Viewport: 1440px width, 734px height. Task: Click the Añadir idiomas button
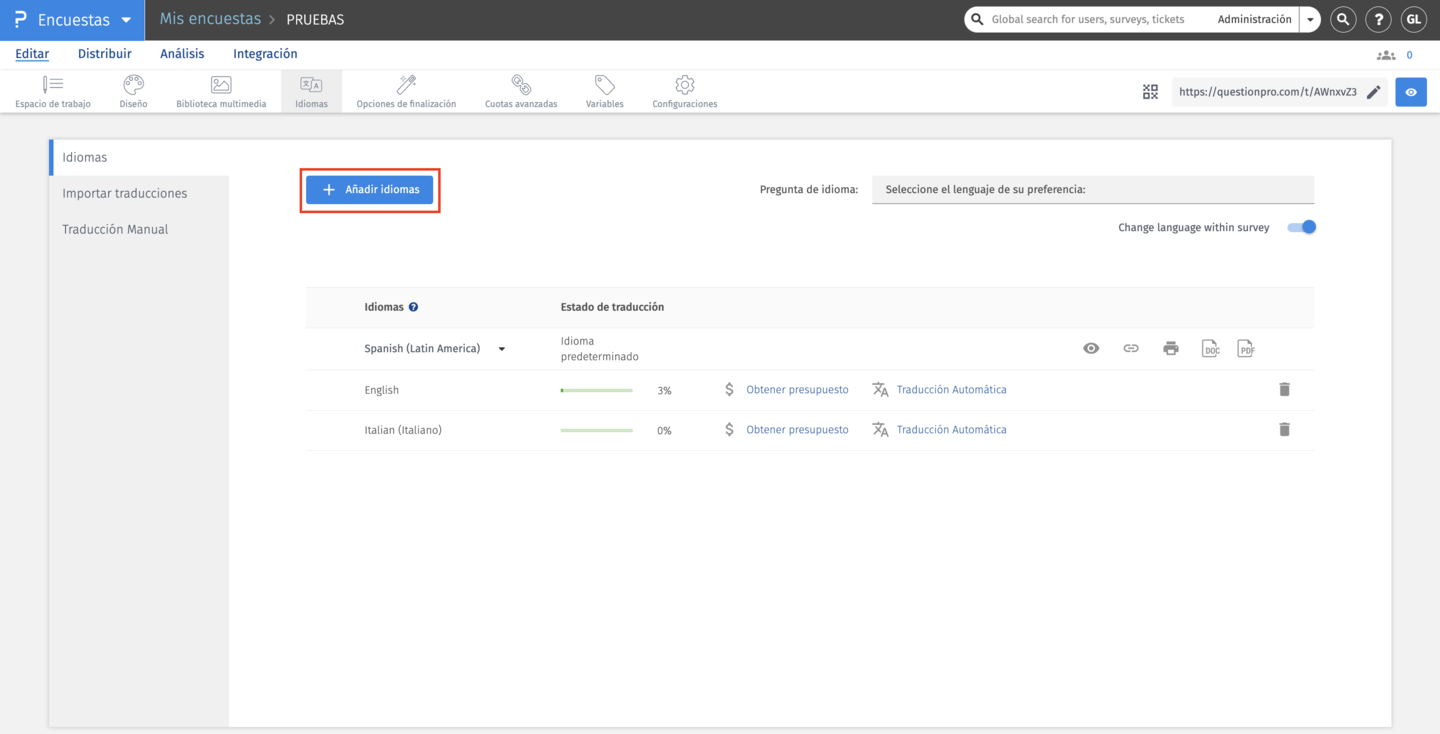[x=370, y=190]
